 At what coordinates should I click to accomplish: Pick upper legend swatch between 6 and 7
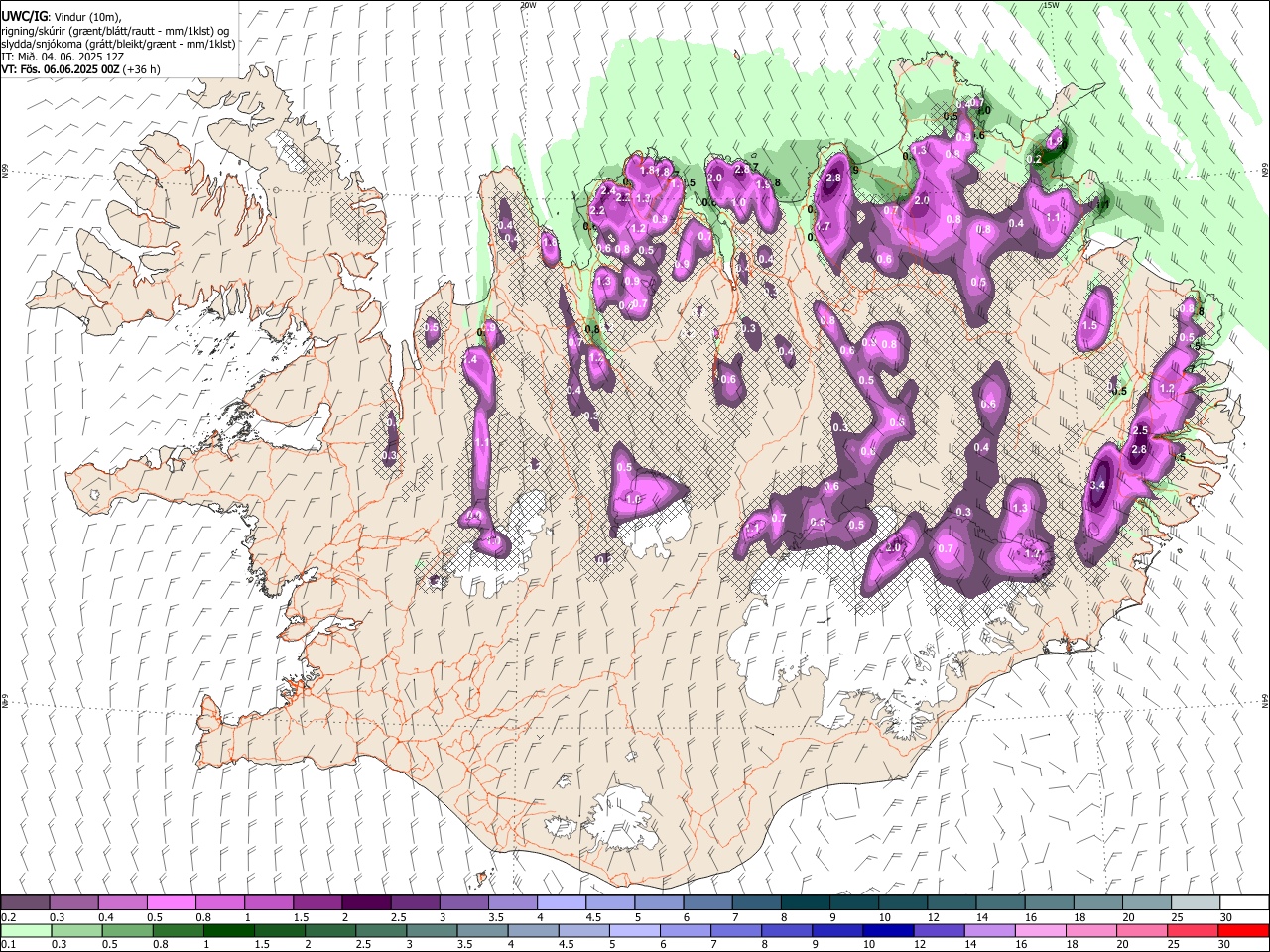click(x=708, y=902)
